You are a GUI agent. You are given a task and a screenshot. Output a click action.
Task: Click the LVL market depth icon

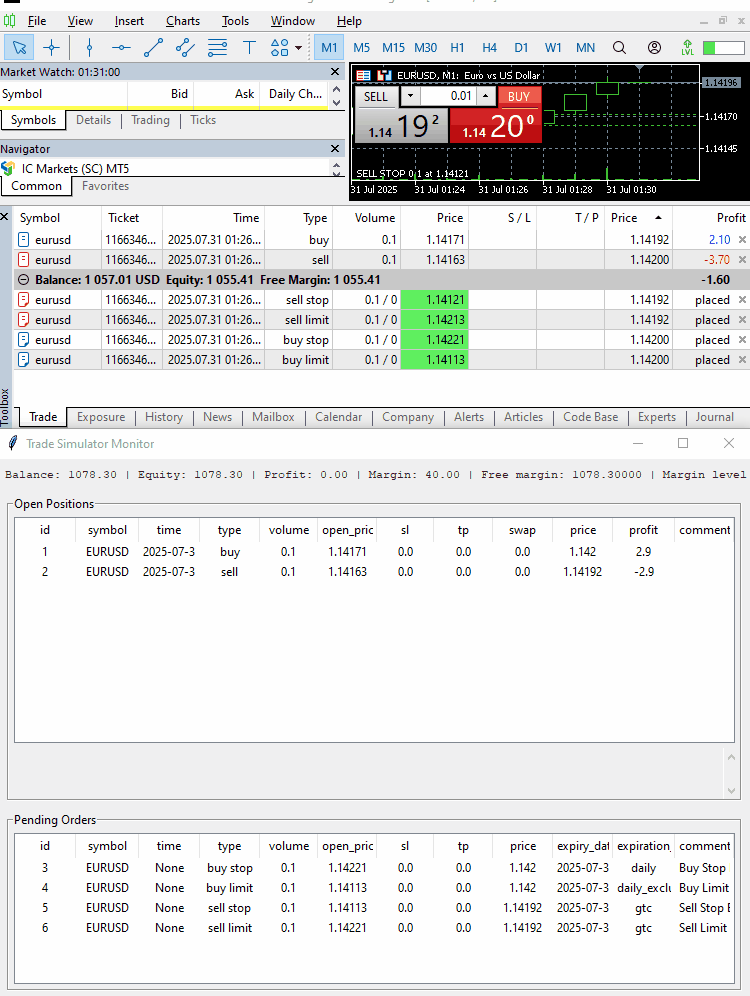(687, 48)
